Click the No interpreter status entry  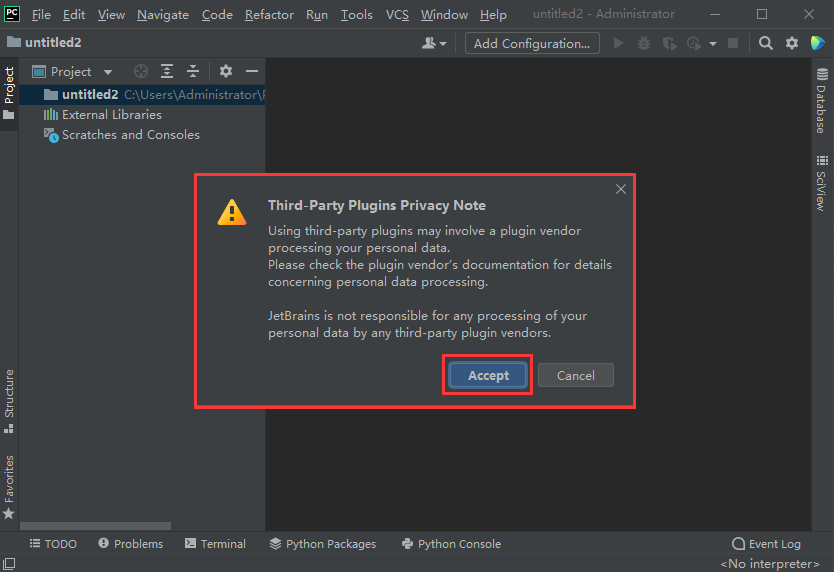click(x=770, y=563)
